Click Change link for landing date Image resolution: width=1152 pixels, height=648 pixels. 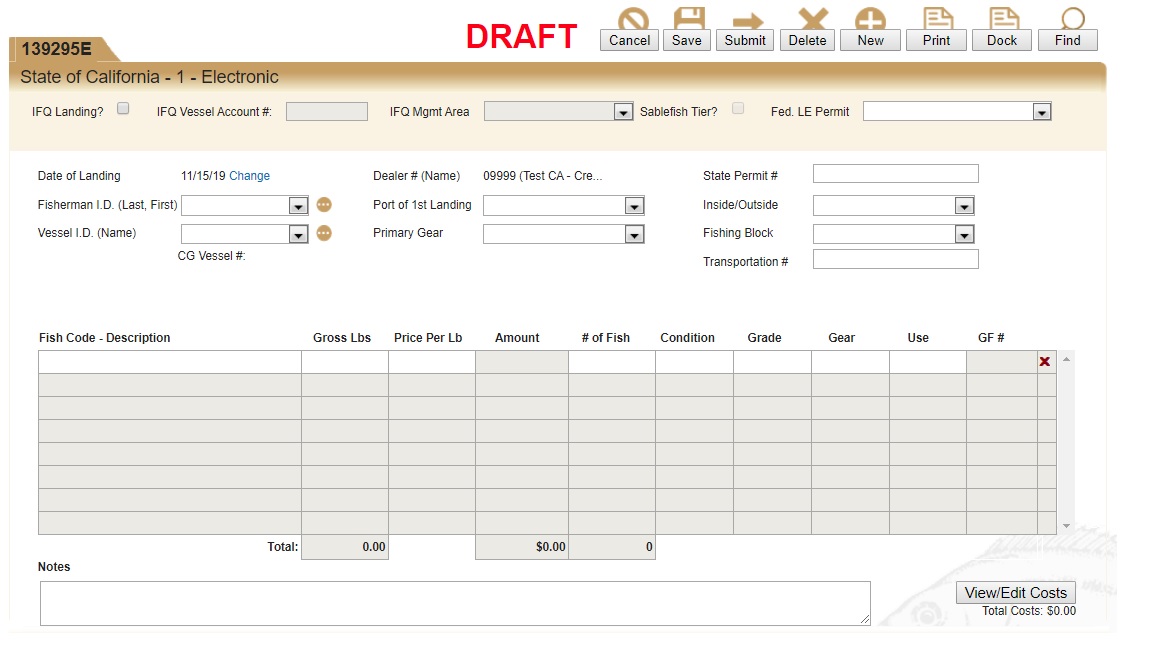[249, 176]
